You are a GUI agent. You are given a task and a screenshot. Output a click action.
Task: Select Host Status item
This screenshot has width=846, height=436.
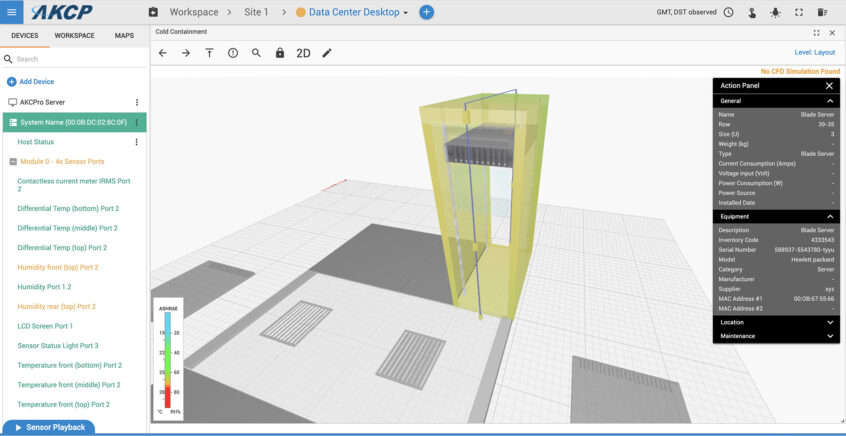pos(36,142)
